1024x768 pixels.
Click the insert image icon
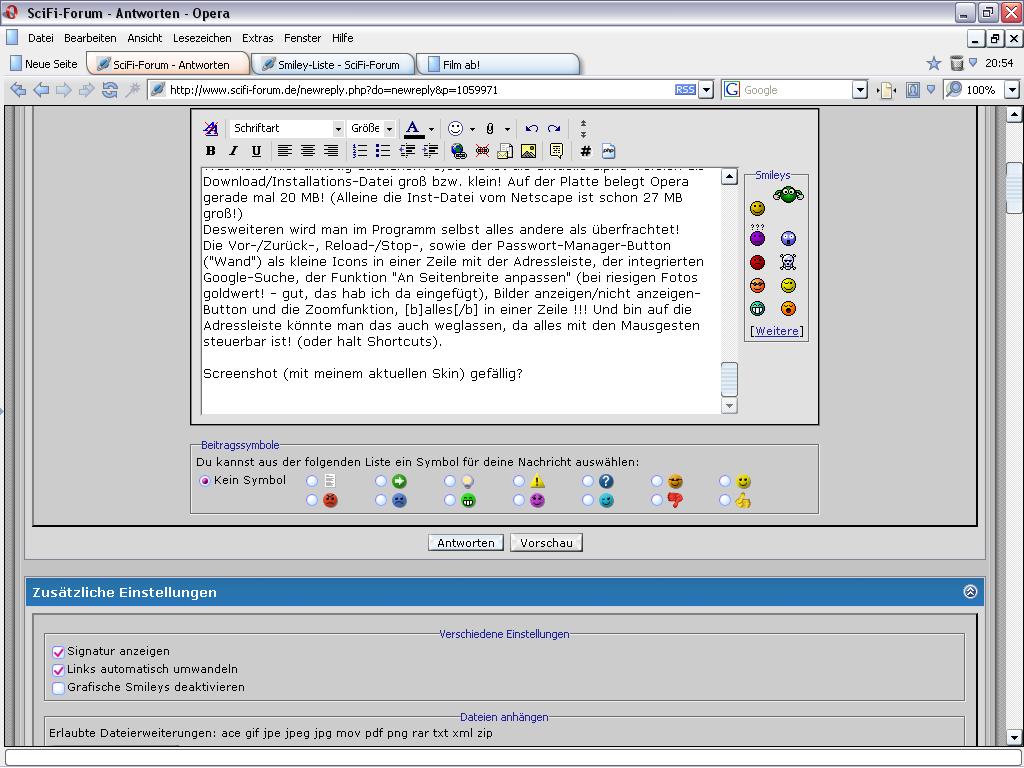528,151
